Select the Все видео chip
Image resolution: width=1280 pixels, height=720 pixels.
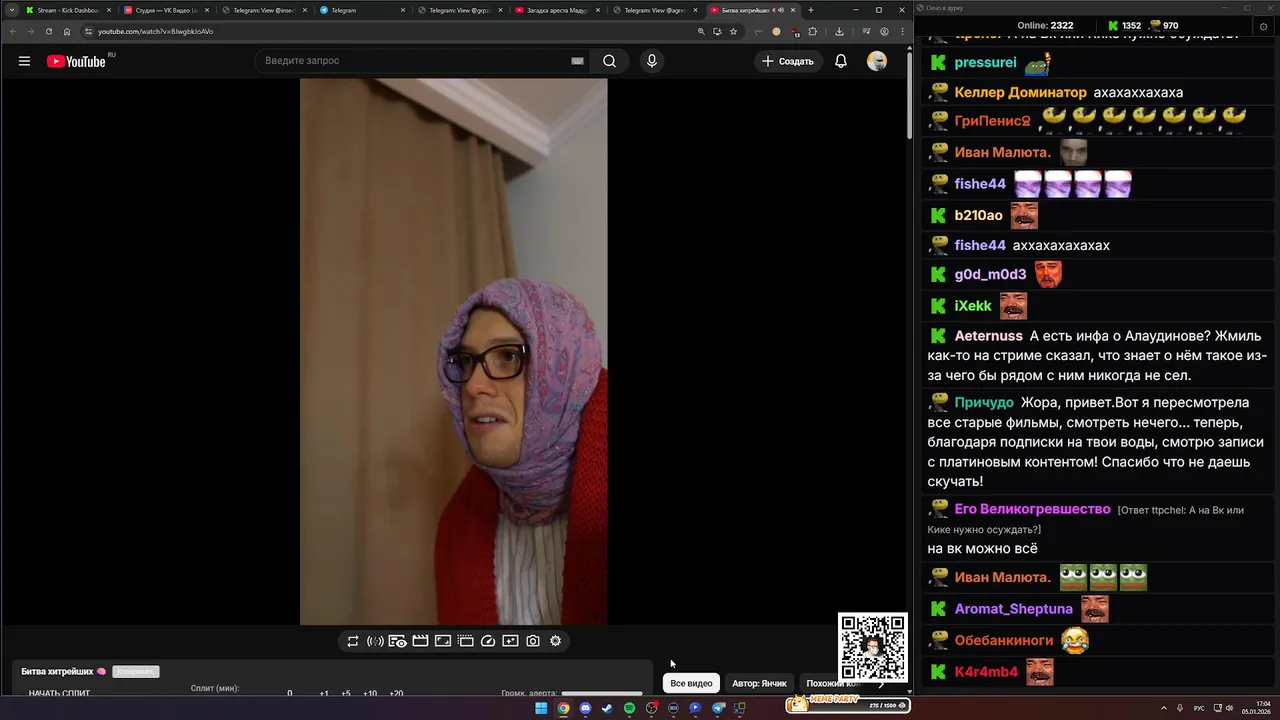point(691,683)
